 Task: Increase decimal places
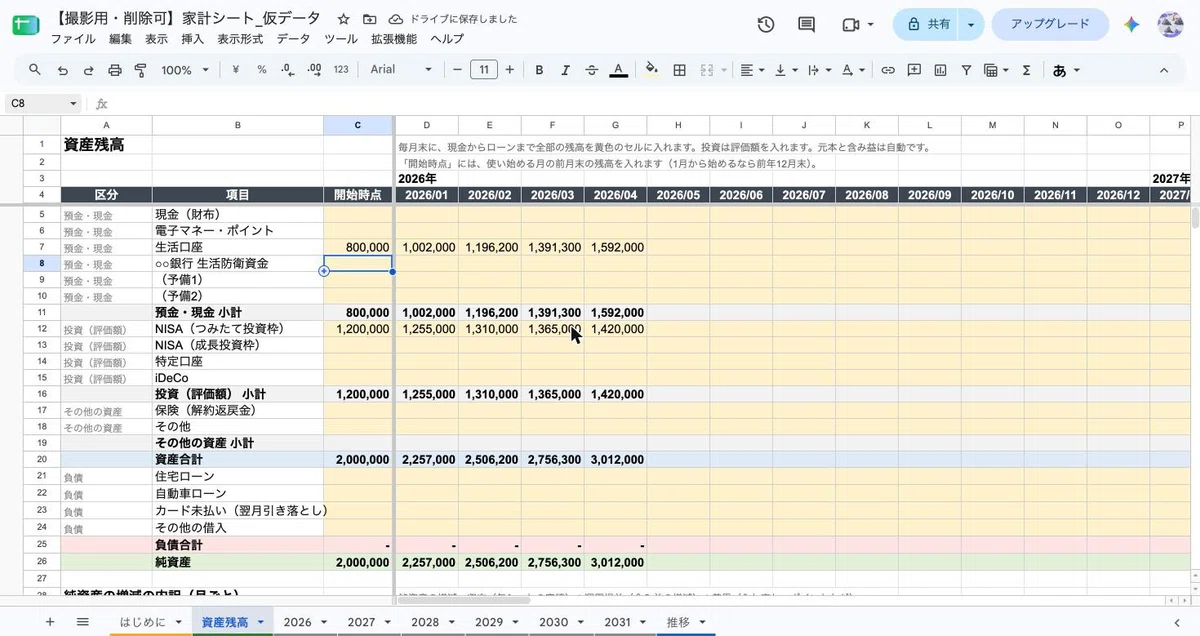pos(314,70)
